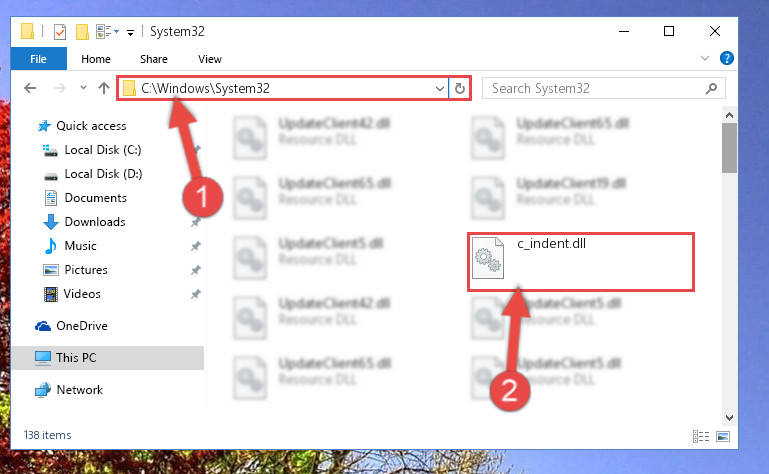Switch to the View ribbon tab
The width and height of the screenshot is (769, 474).
[x=210, y=59]
